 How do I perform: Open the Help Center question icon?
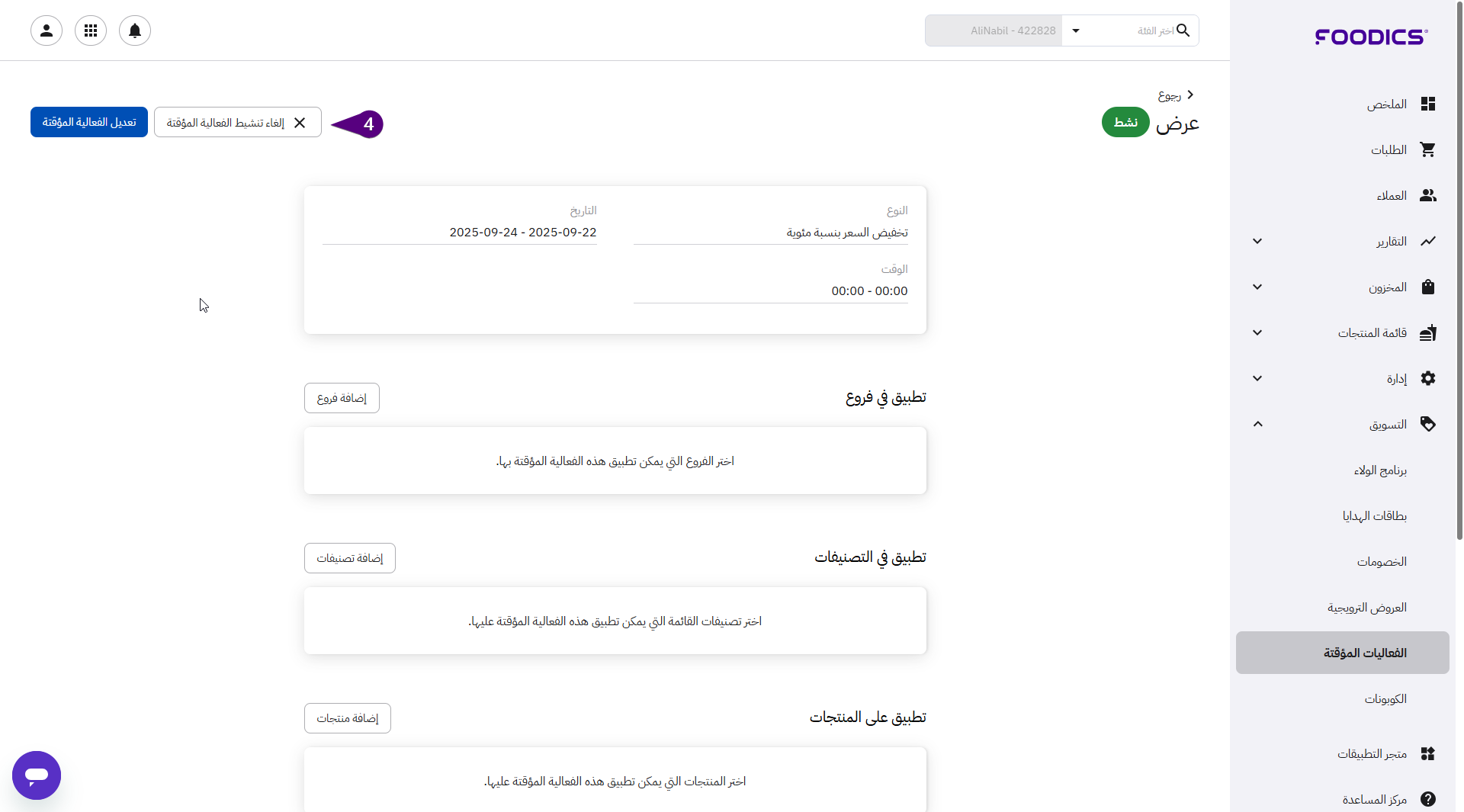tap(1427, 798)
